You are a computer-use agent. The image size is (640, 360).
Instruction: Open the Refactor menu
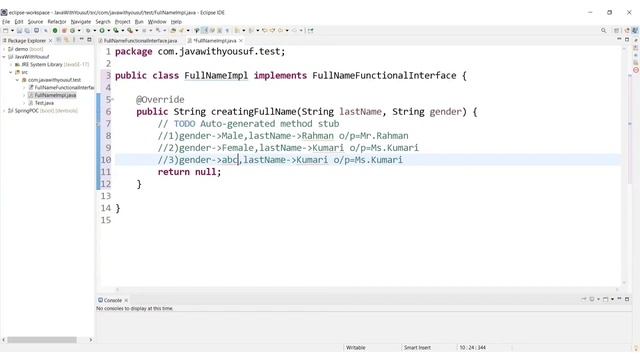57,22
